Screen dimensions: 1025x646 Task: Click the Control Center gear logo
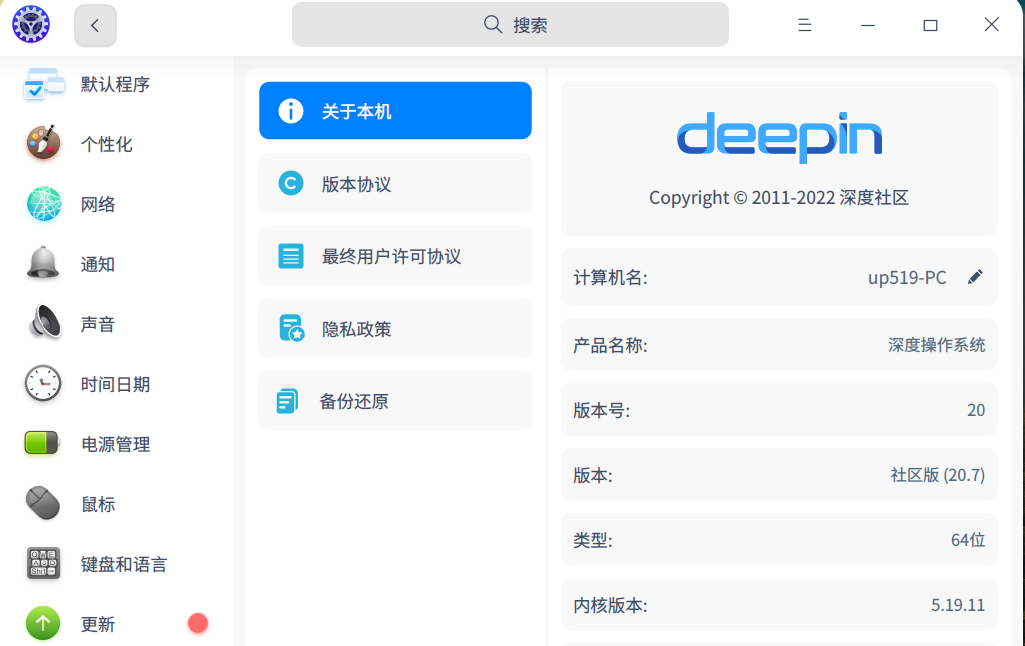(31, 24)
